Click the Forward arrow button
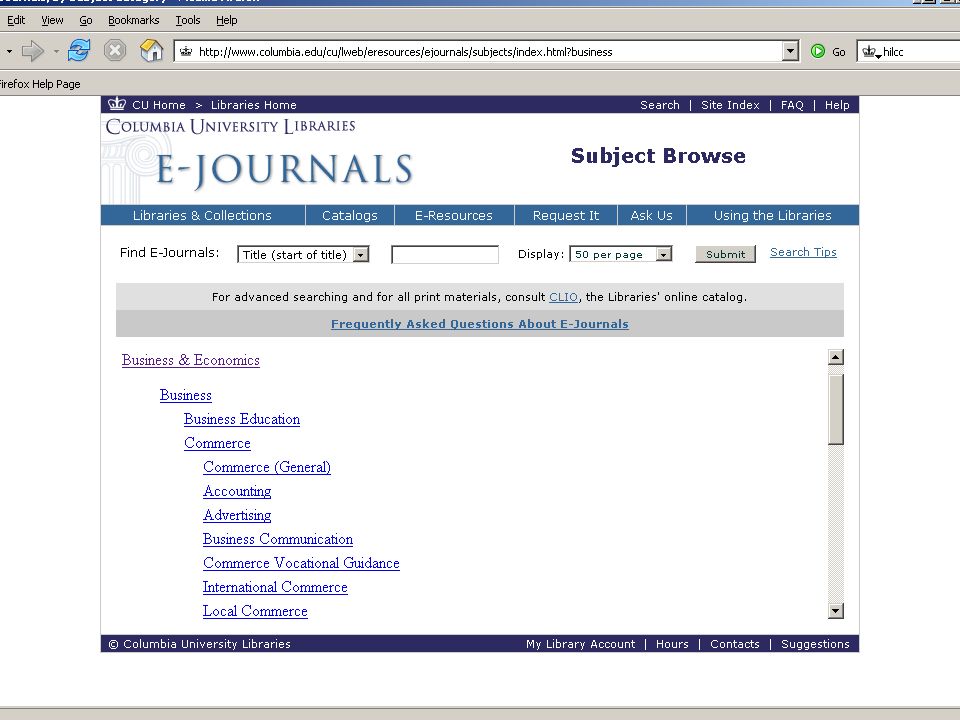Image resolution: width=960 pixels, height=720 pixels. 32,51
